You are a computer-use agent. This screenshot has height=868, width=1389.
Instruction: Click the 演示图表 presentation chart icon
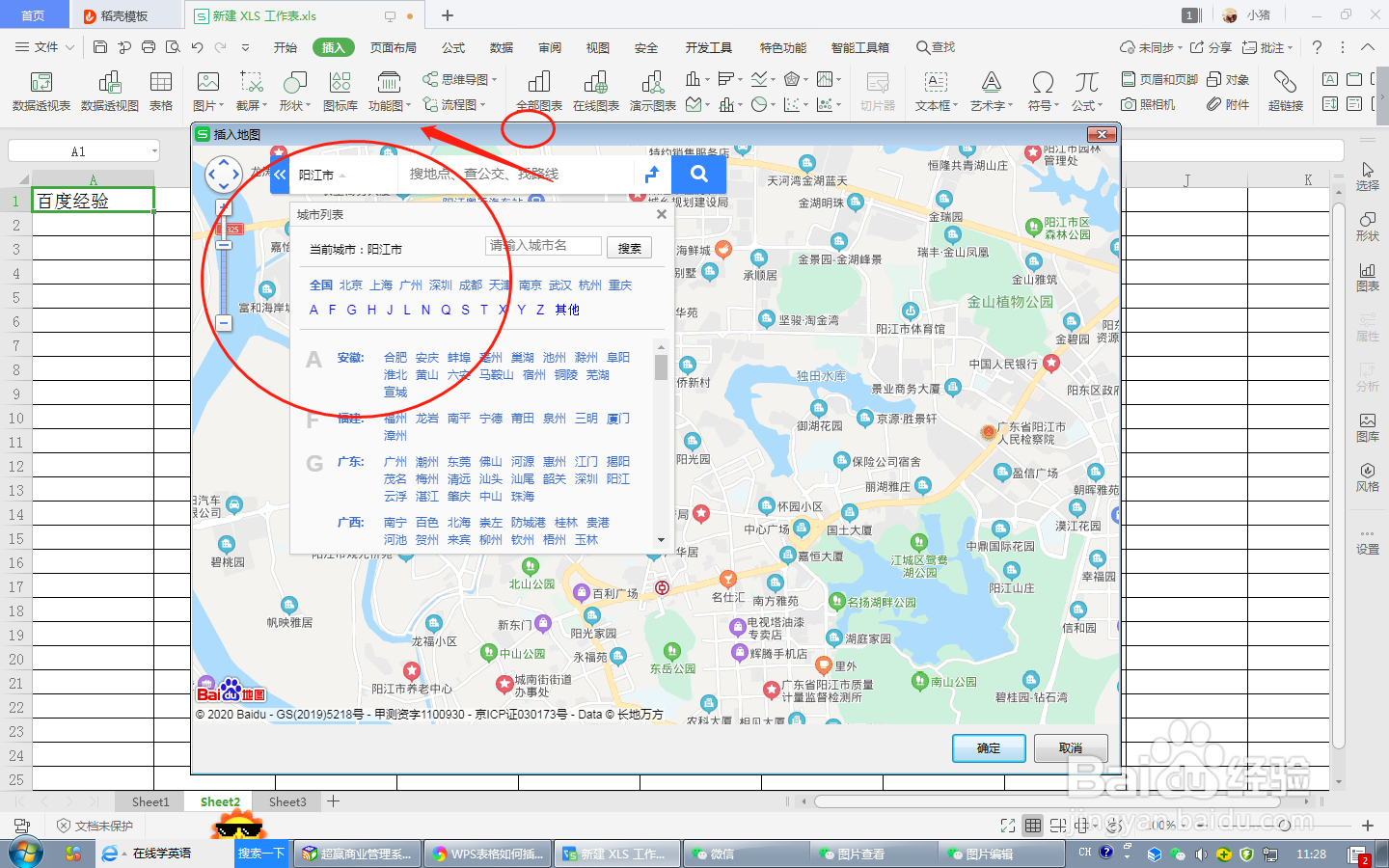point(653,82)
